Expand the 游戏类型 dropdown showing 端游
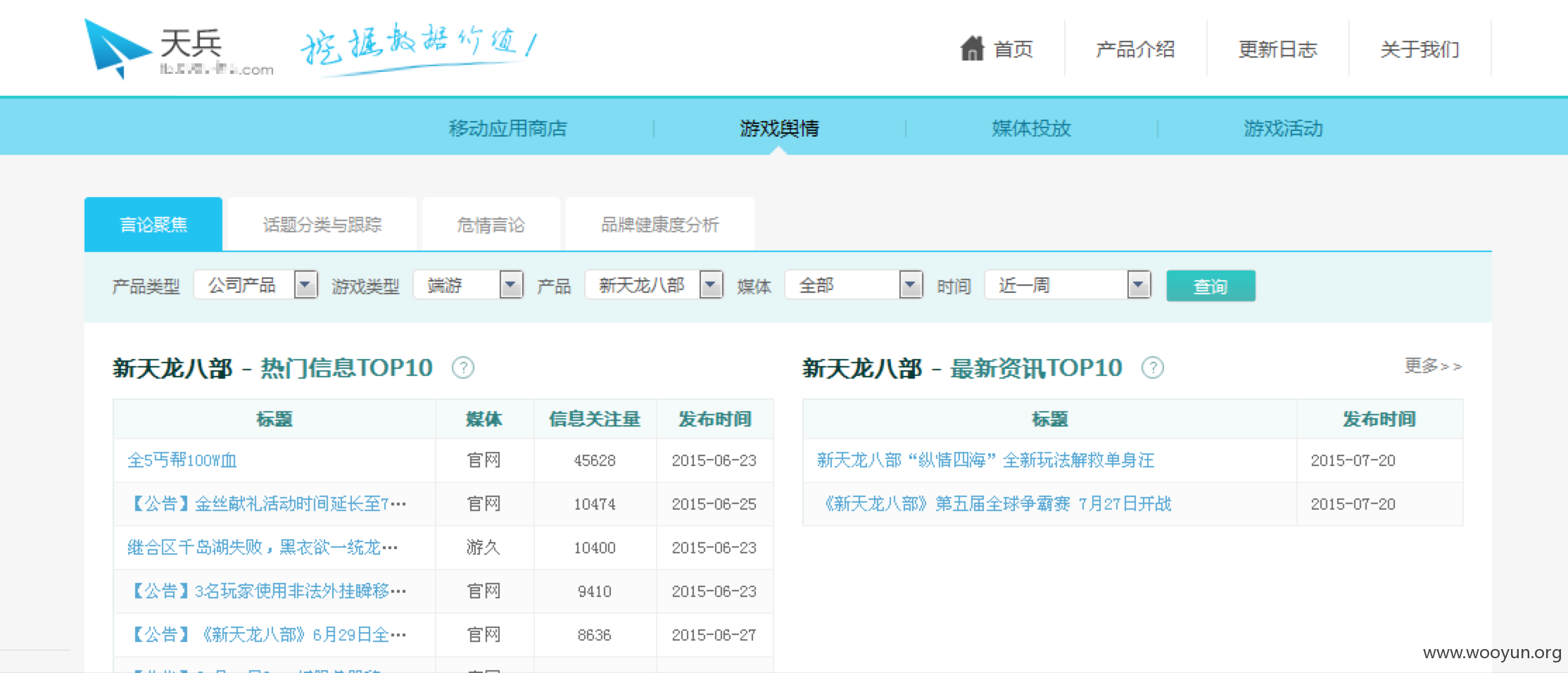This screenshot has width=1568, height=673. (468, 285)
